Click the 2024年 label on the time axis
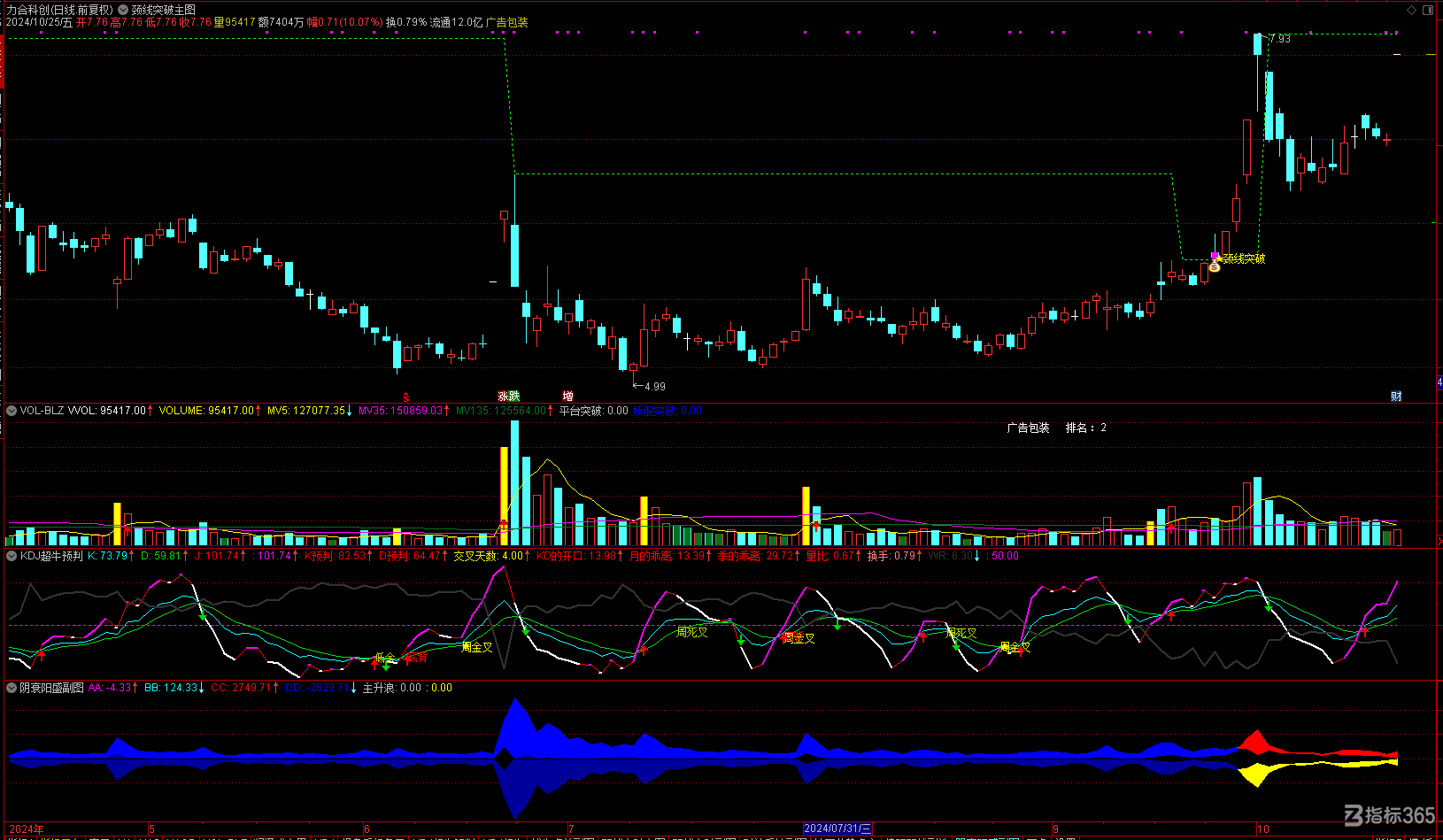 point(26,829)
